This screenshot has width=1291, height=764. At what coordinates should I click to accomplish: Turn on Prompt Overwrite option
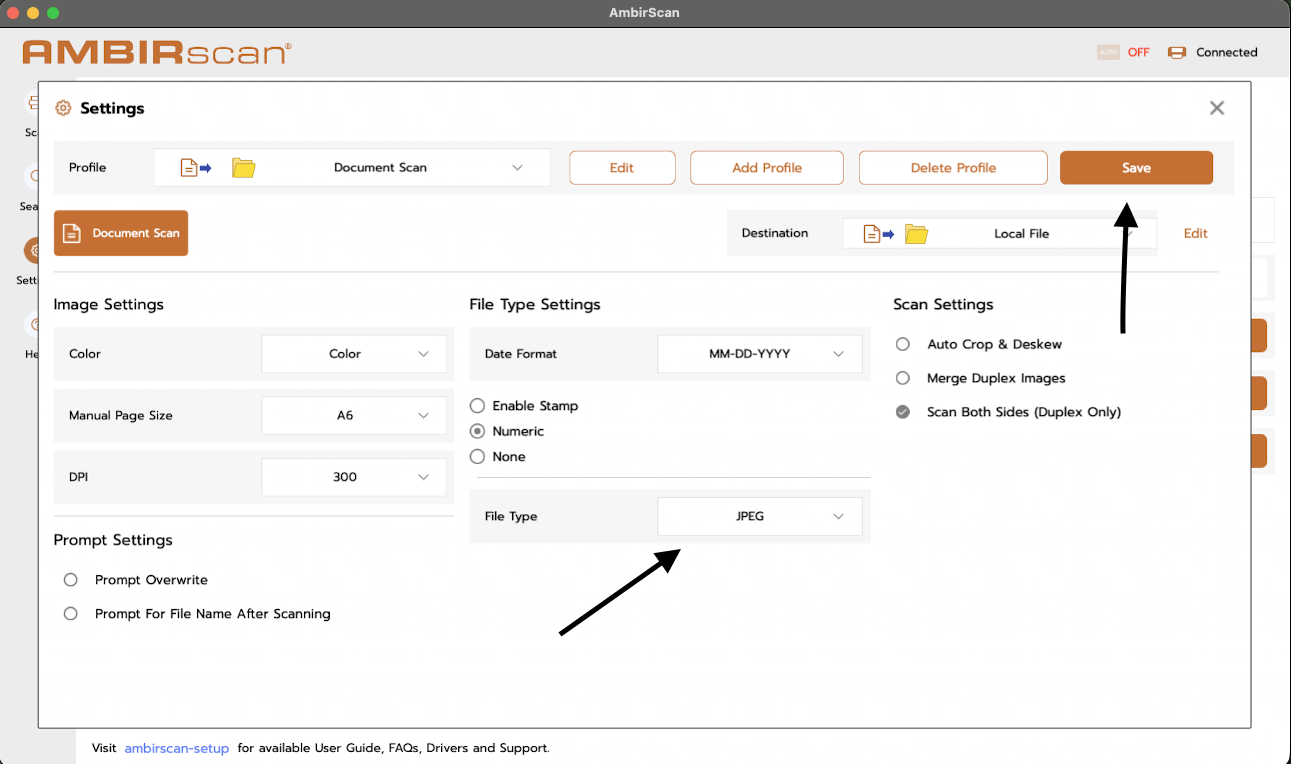(71, 580)
